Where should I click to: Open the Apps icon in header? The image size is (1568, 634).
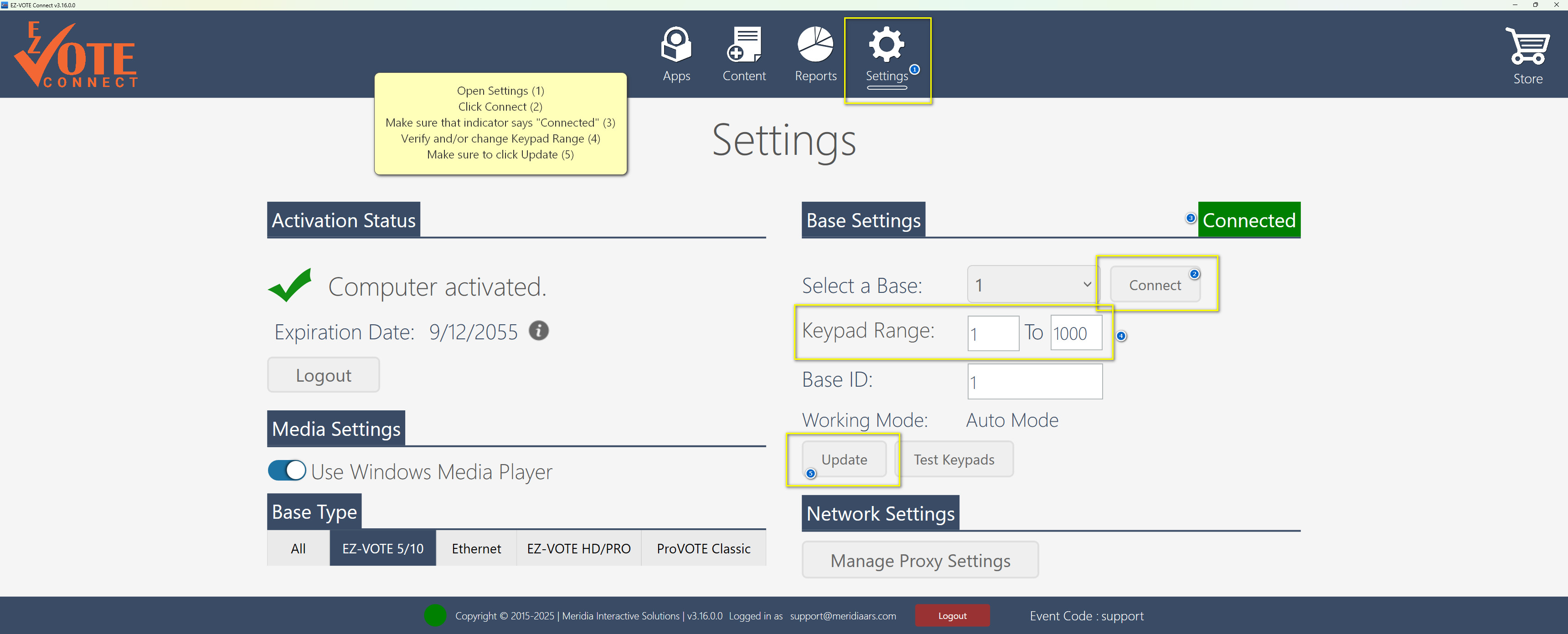(676, 45)
